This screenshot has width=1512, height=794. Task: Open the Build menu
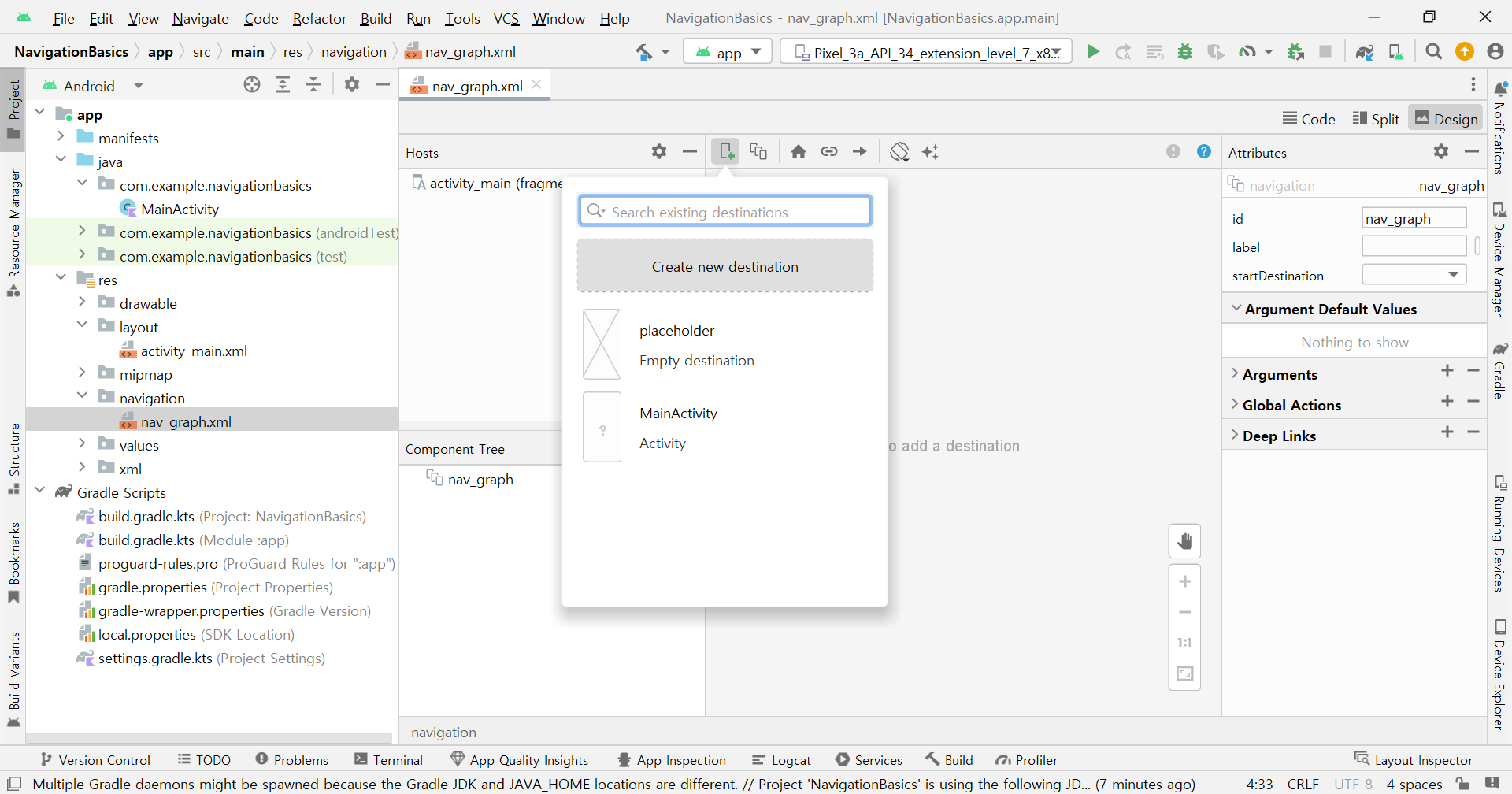(x=376, y=18)
